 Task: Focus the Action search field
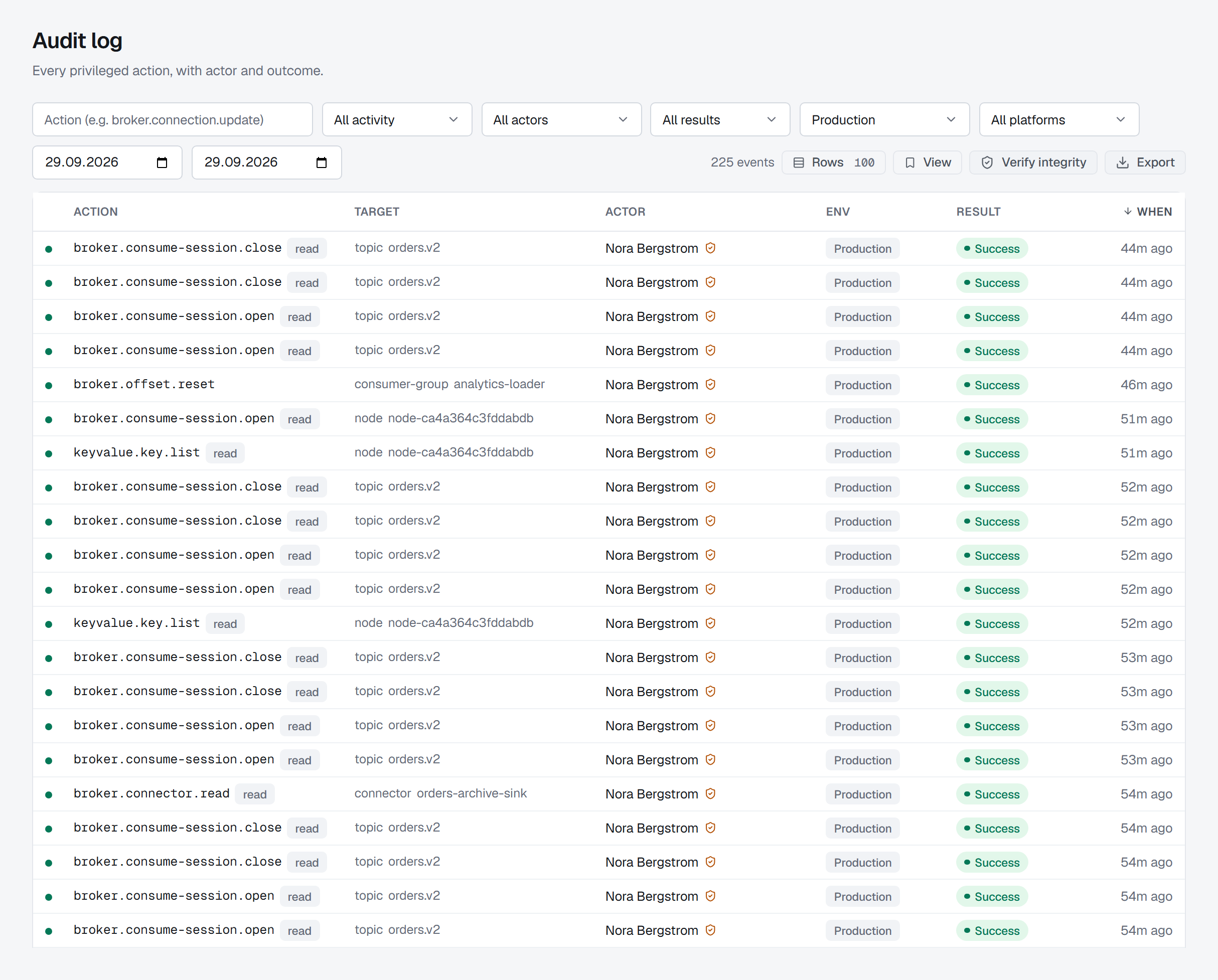(172, 119)
